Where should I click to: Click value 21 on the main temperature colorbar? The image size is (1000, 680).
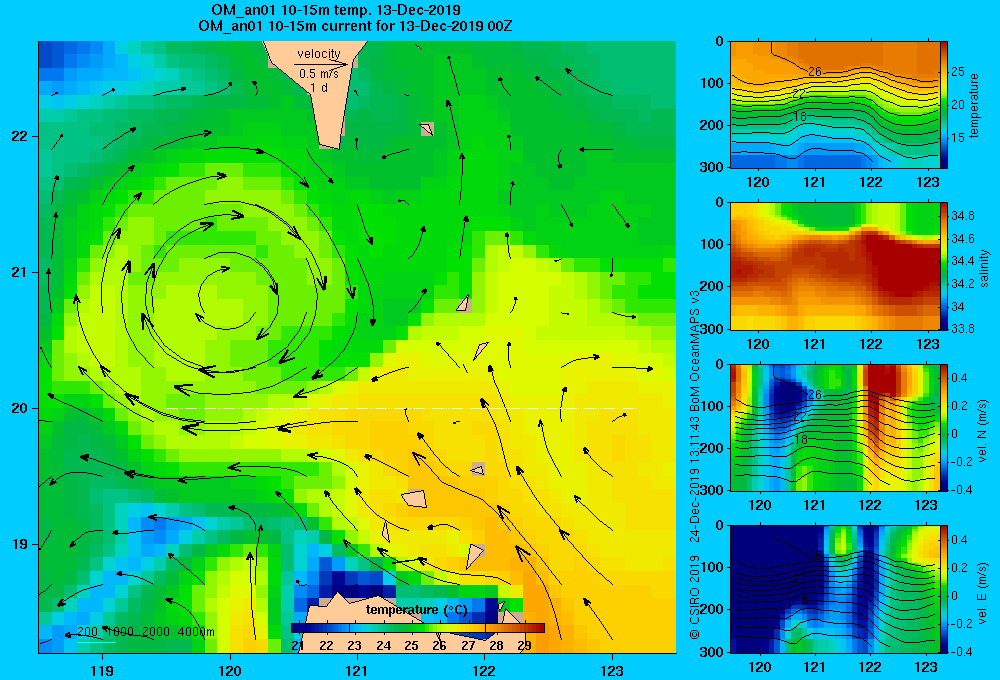tap(298, 646)
